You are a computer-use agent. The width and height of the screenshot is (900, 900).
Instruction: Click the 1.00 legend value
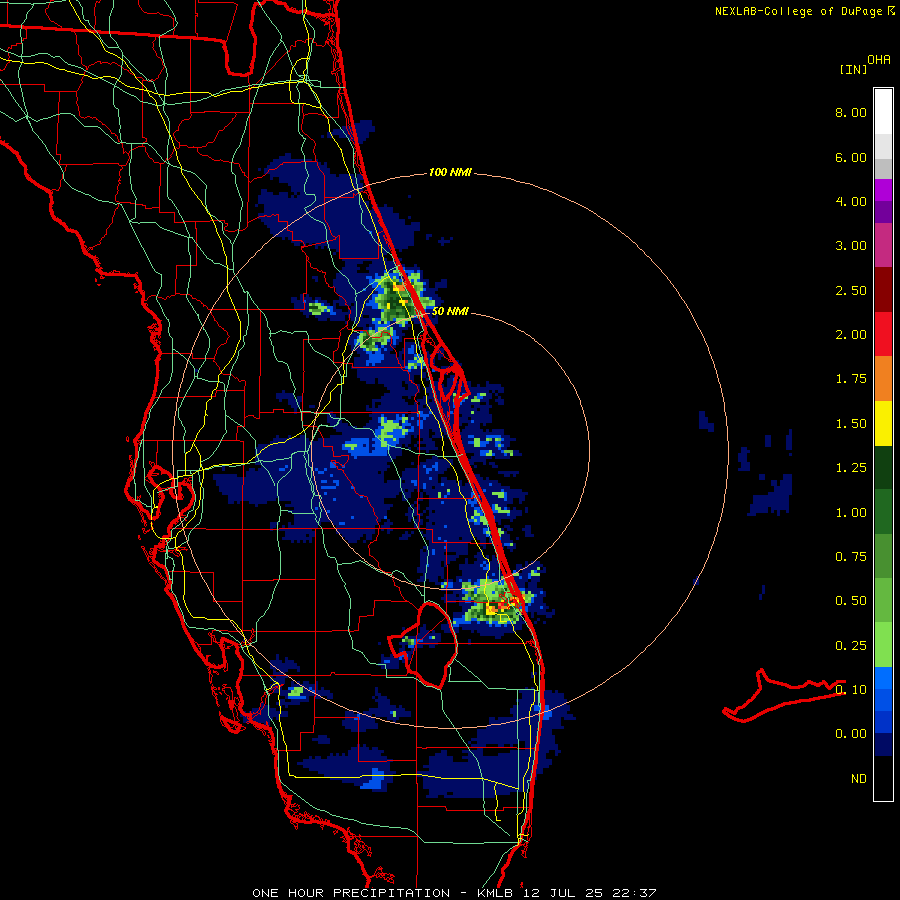tap(851, 513)
